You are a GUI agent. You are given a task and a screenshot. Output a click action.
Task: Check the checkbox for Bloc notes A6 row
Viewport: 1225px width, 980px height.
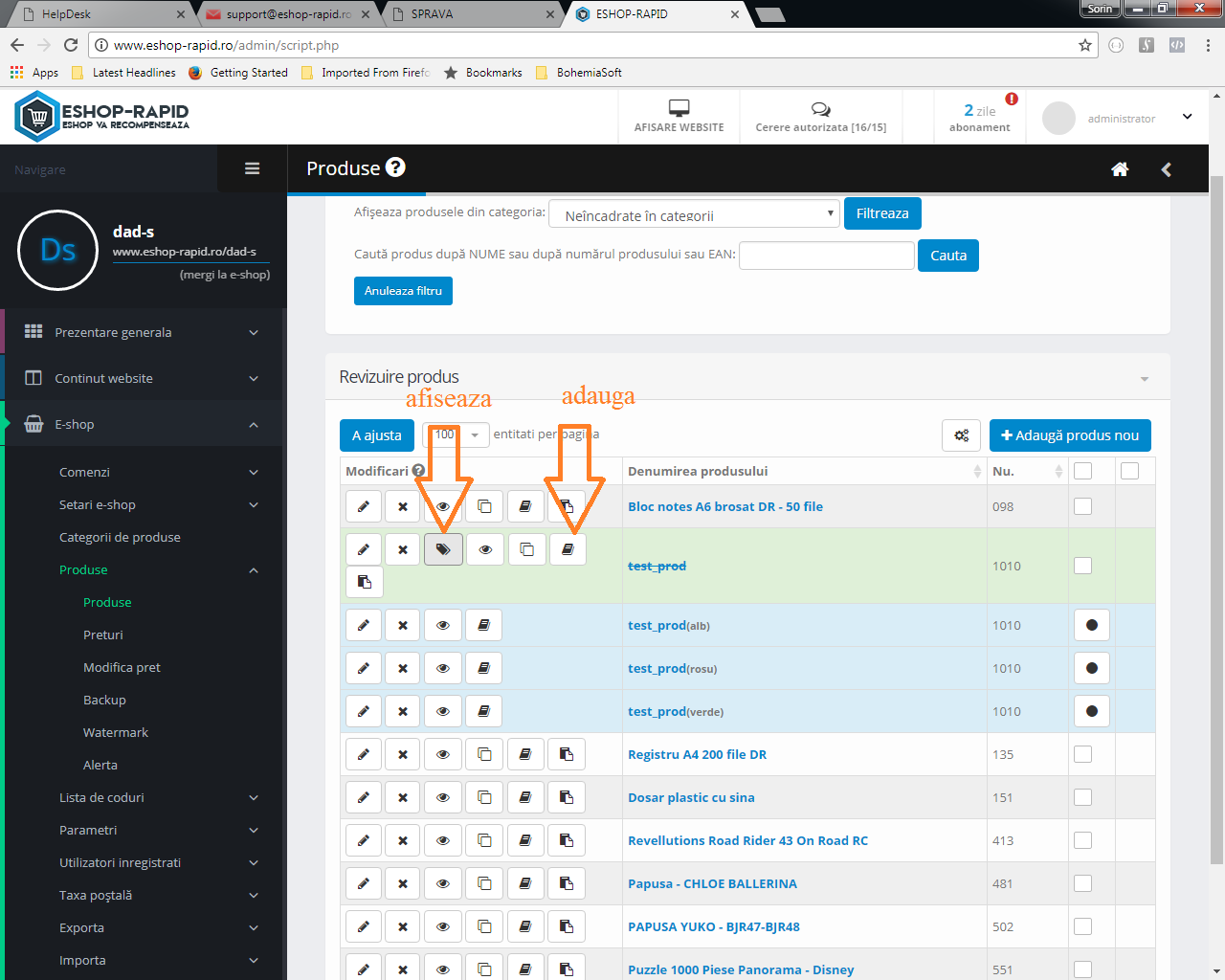click(x=1082, y=506)
